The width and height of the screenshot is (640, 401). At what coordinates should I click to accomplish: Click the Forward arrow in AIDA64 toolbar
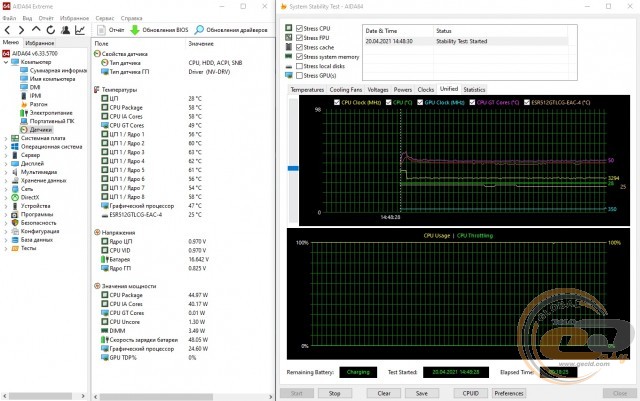[22, 30]
